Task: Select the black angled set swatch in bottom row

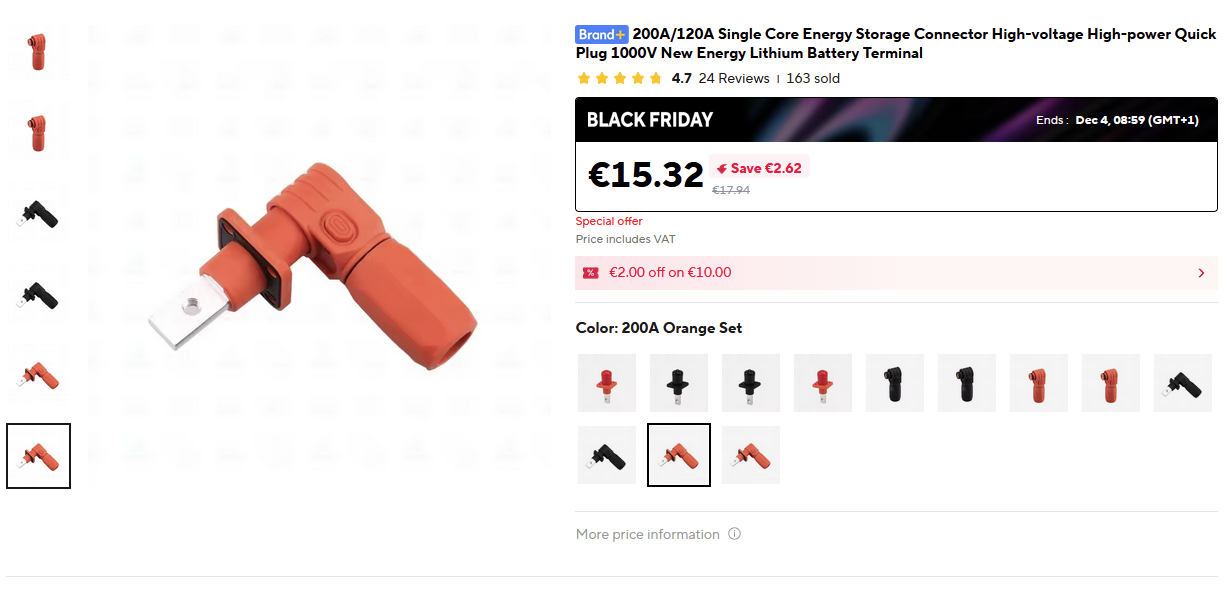Action: click(607, 455)
